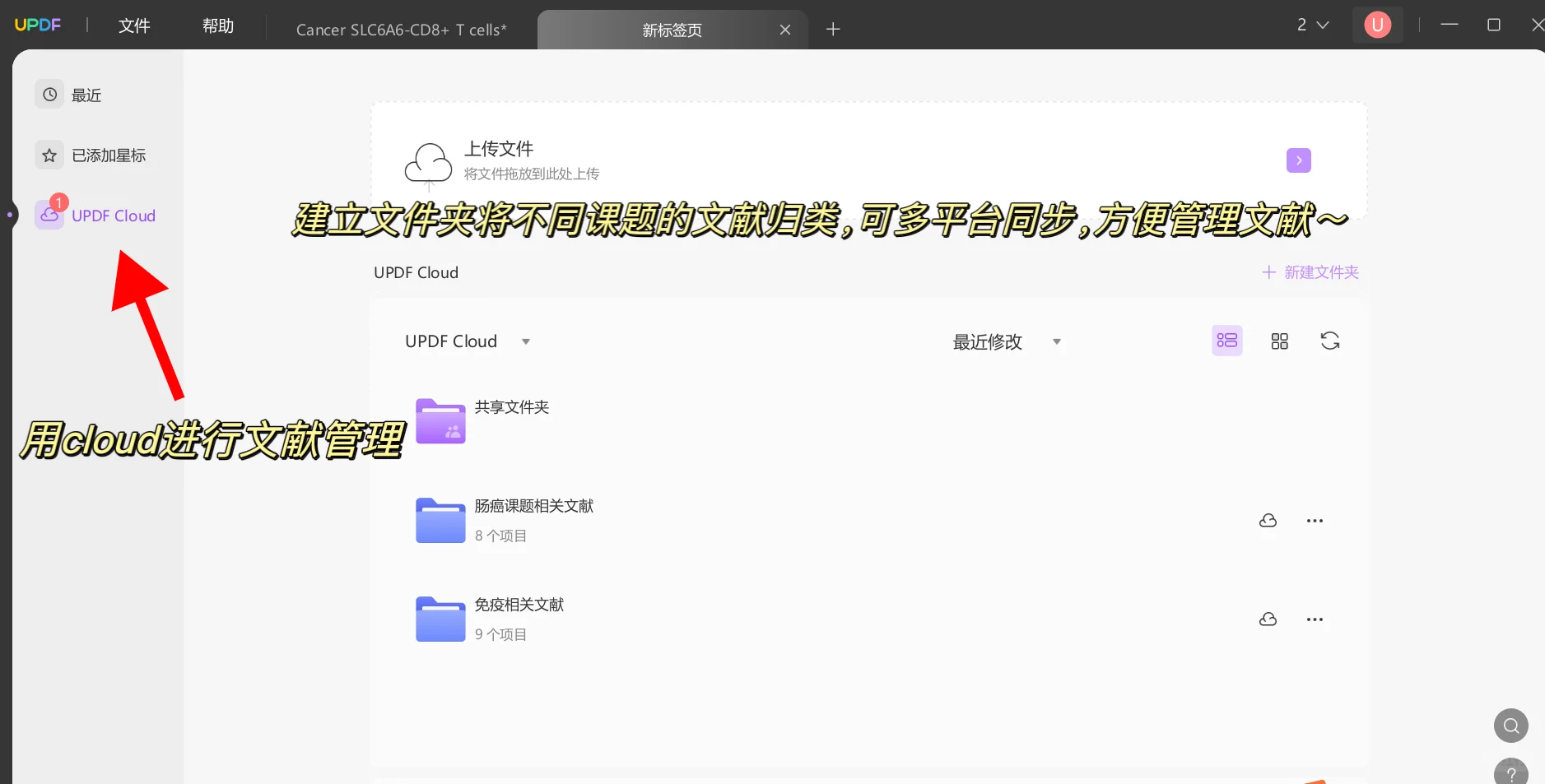The width and height of the screenshot is (1545, 784).
Task: Open the 文件 menu
Action: (x=134, y=26)
